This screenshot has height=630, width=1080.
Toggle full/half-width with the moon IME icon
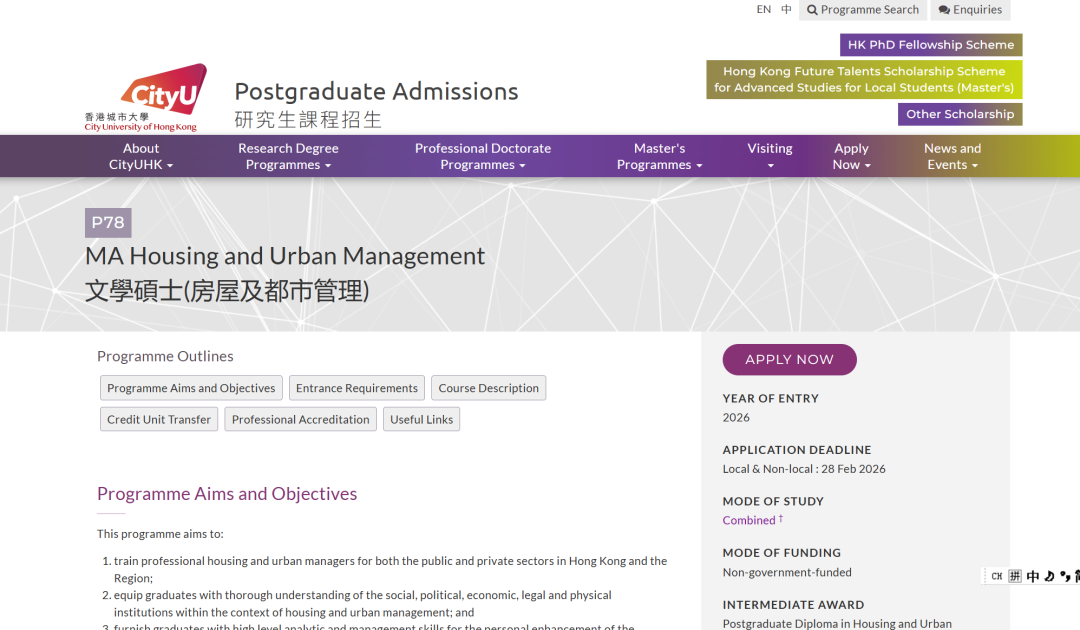point(1049,576)
